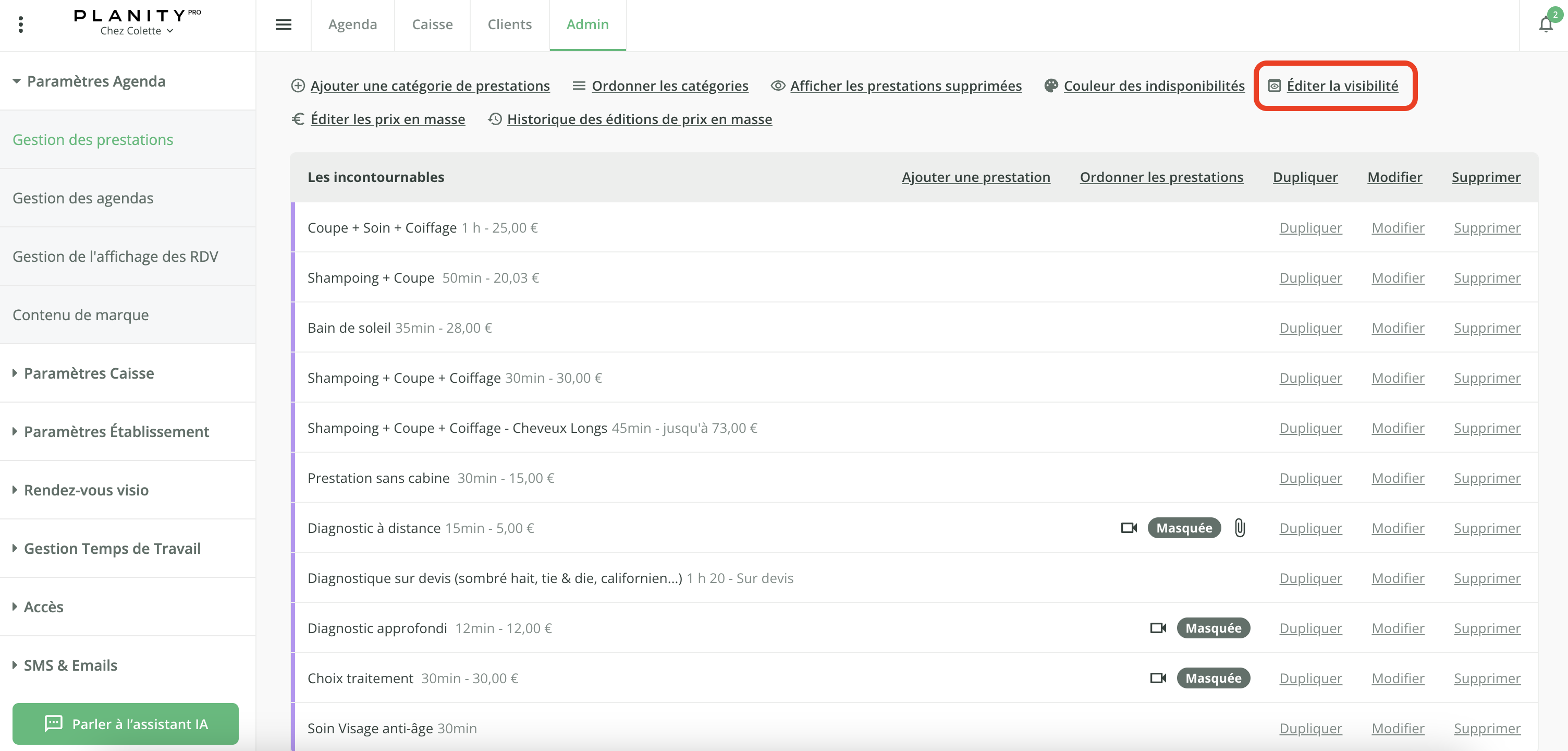The width and height of the screenshot is (1568, 751).
Task: Click the Masquée badge on Diagnostic à distance
Action: coord(1184,528)
